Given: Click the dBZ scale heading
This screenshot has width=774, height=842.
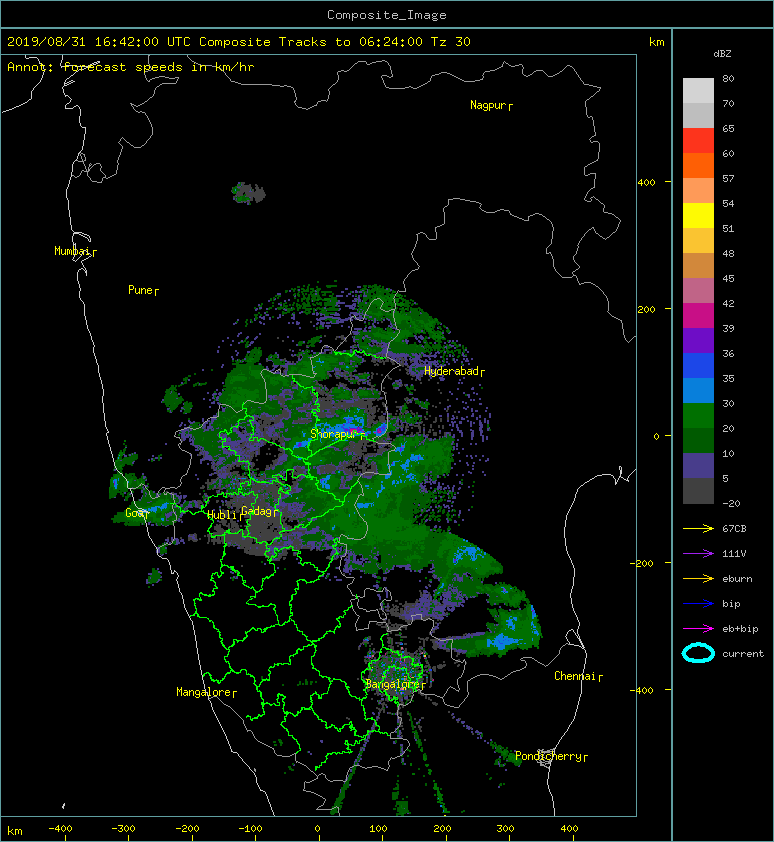Looking at the screenshot, I should (x=722, y=54).
